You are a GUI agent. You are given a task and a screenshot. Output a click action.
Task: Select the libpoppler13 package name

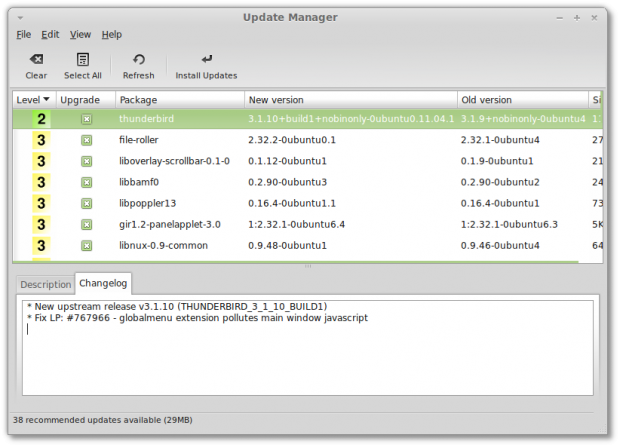click(147, 204)
